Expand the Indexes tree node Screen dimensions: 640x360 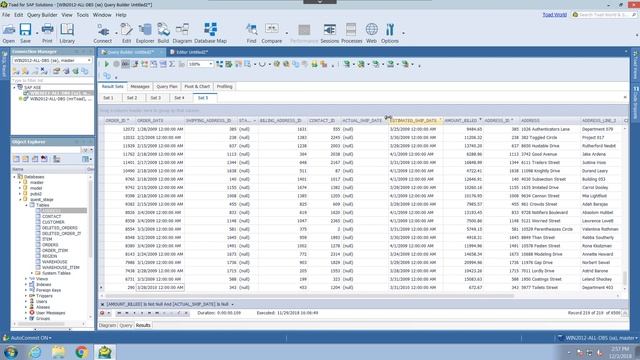click(x=26, y=284)
